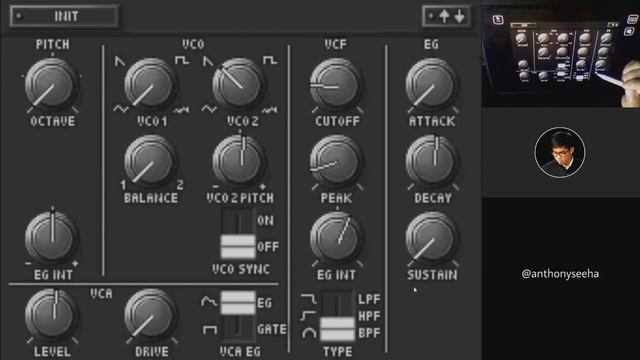The height and width of the screenshot is (360, 640).
Task: Click the circular presenter avatar
Action: coord(560,152)
